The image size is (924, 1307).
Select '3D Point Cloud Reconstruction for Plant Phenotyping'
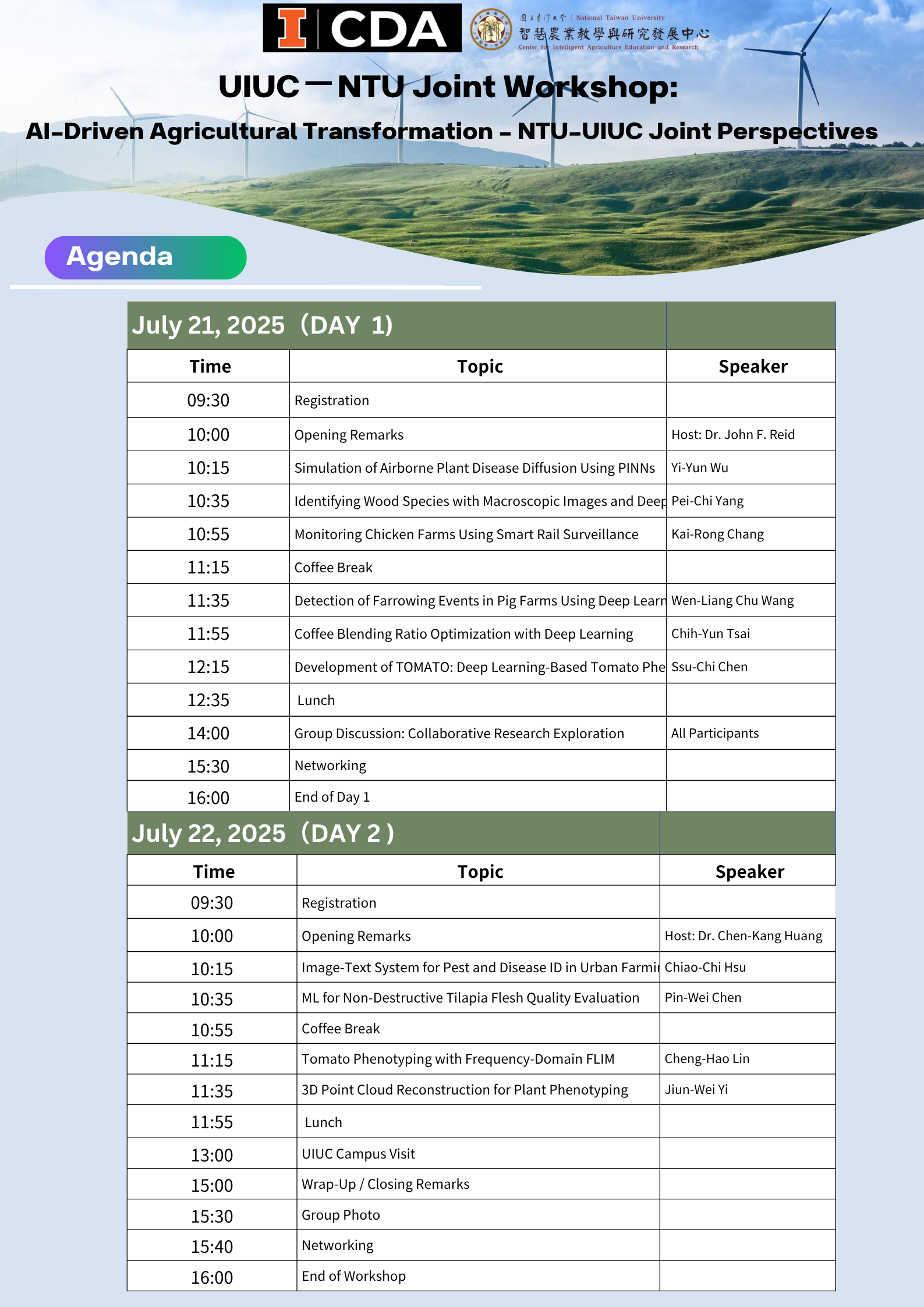pos(465,1090)
